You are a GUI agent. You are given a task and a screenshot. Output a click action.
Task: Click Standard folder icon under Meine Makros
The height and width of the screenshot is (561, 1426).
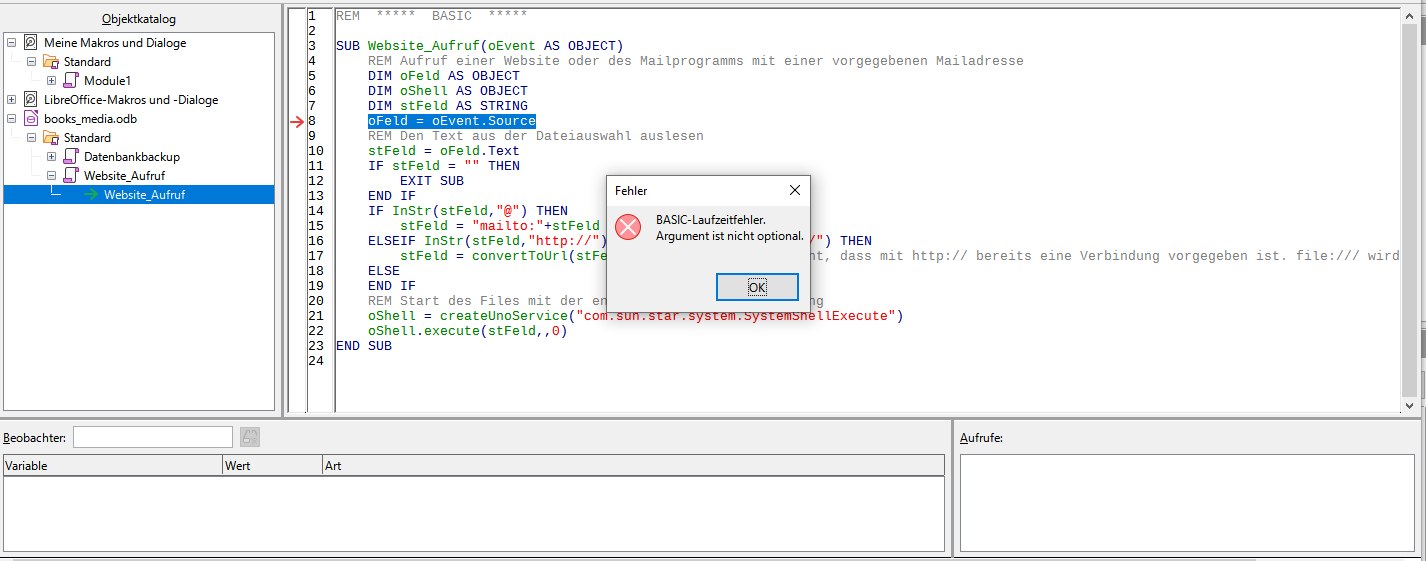pos(51,62)
